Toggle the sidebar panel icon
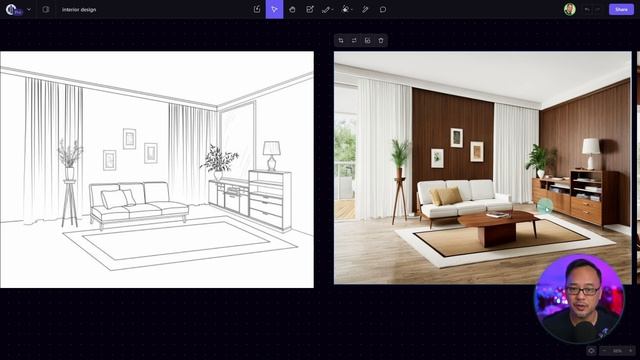Image resolution: width=640 pixels, height=360 pixels. pyautogui.click(x=46, y=9)
